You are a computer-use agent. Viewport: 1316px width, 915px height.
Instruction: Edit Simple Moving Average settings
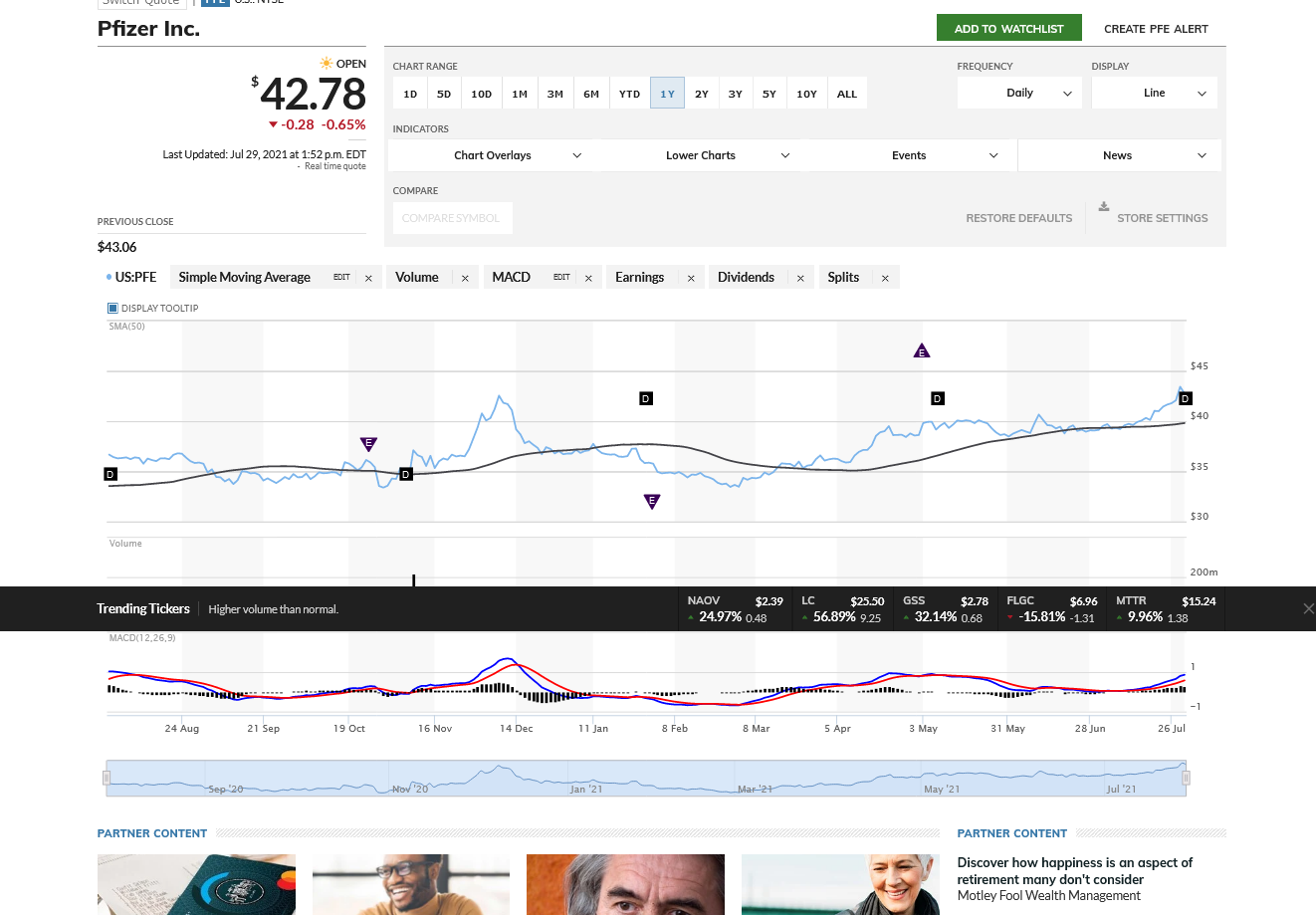(341, 278)
